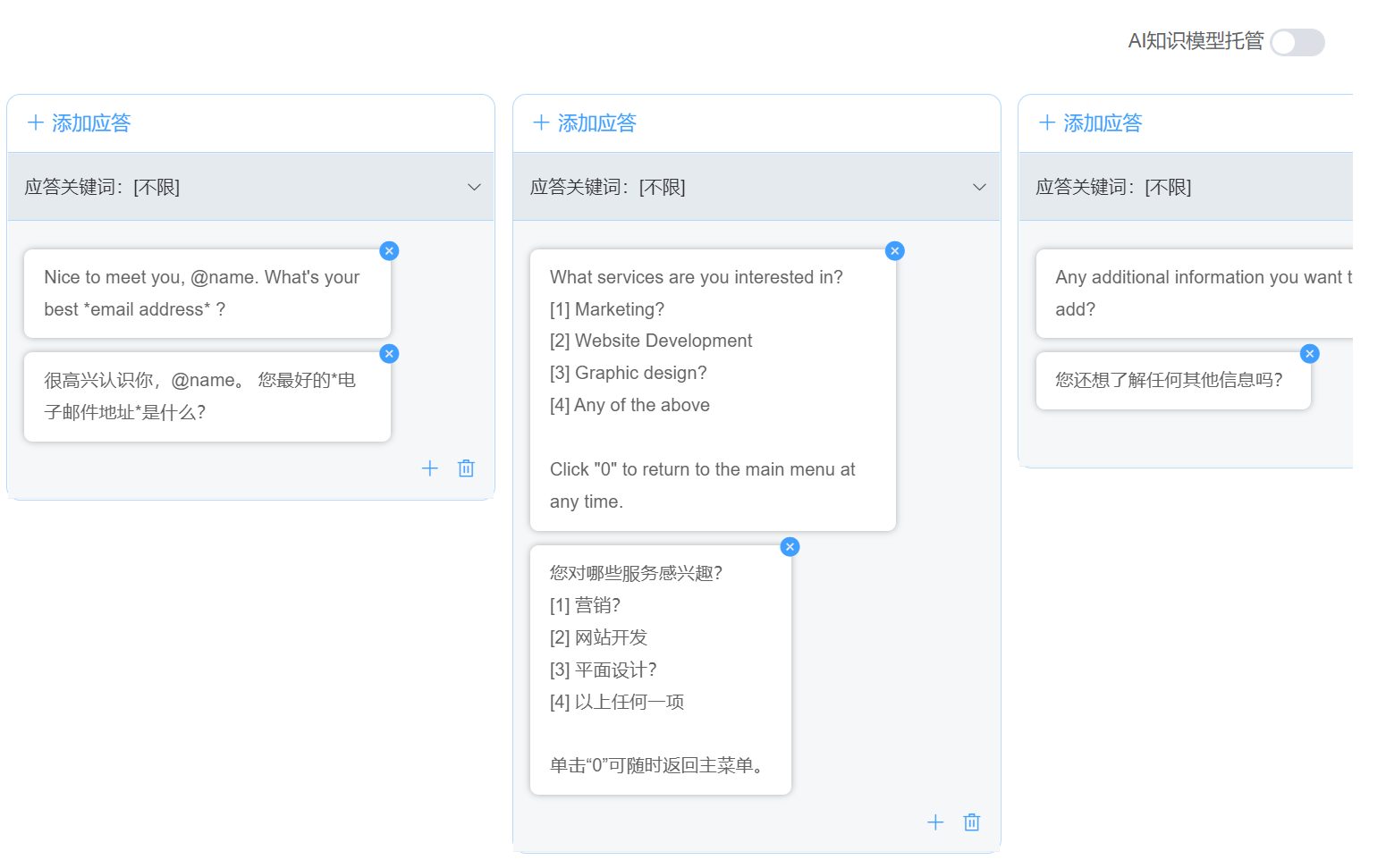Click the plus icon before 添加应答 in middle panel
Viewport: 1386px width, 868px height.
coord(541,122)
